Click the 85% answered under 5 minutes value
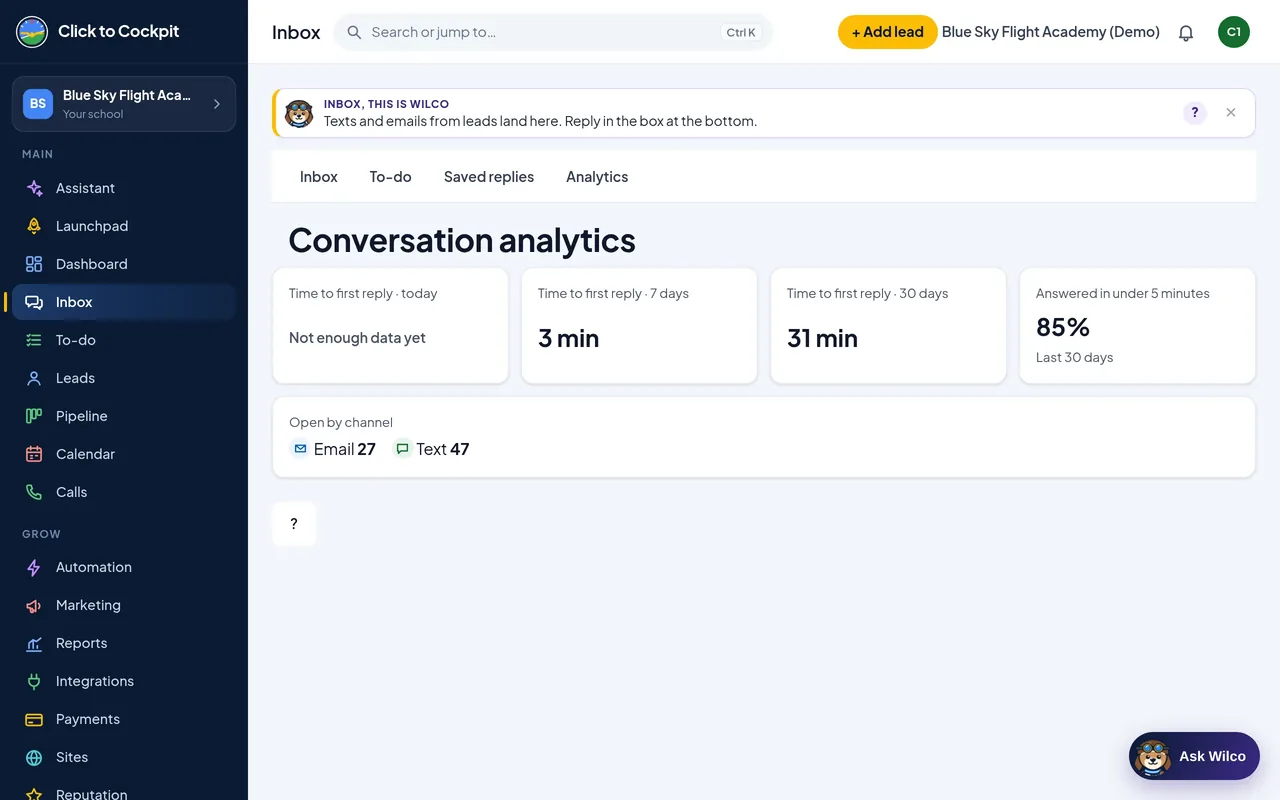The height and width of the screenshot is (800, 1280). pos(1063,327)
